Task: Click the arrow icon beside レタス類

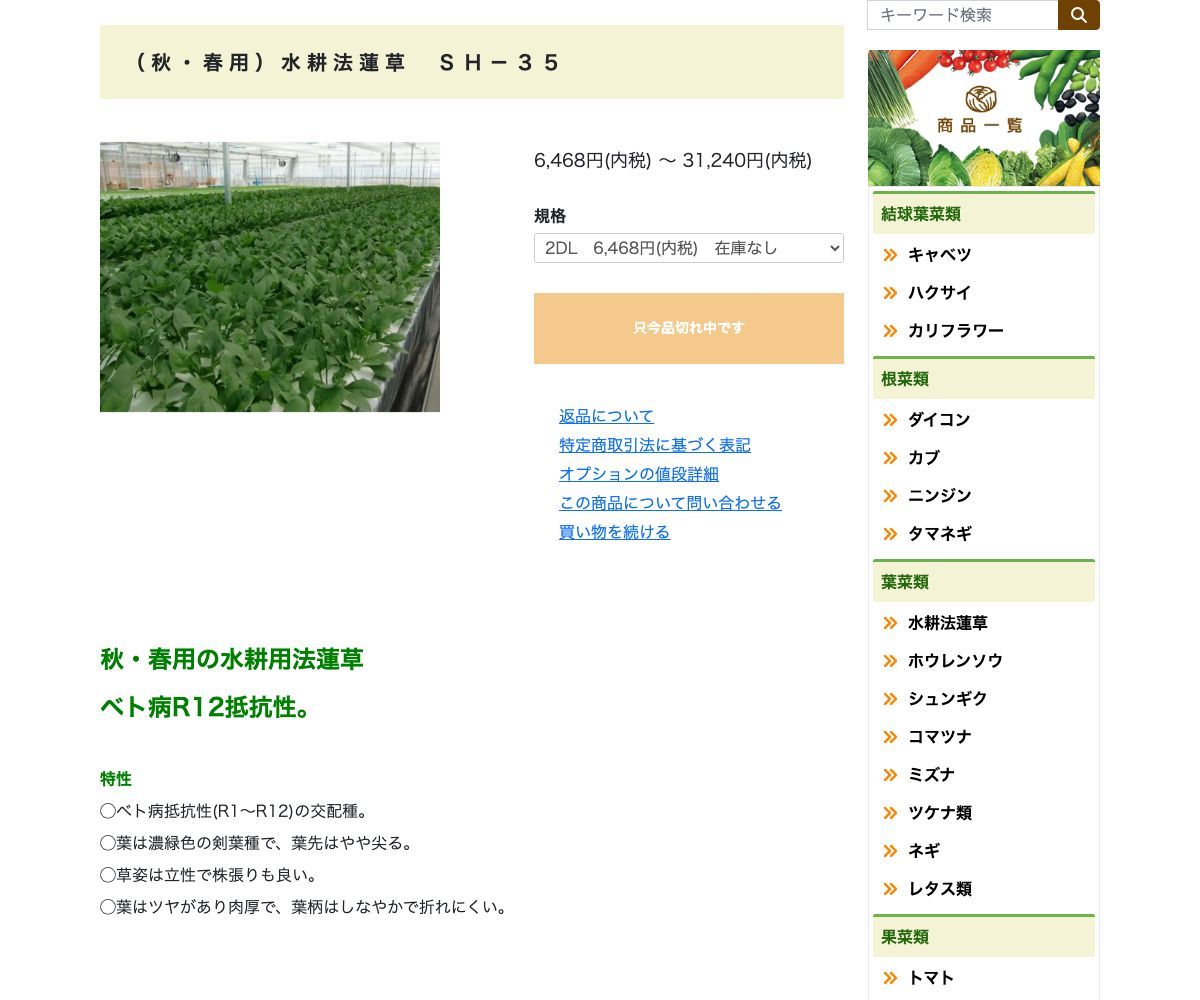Action: (890, 889)
